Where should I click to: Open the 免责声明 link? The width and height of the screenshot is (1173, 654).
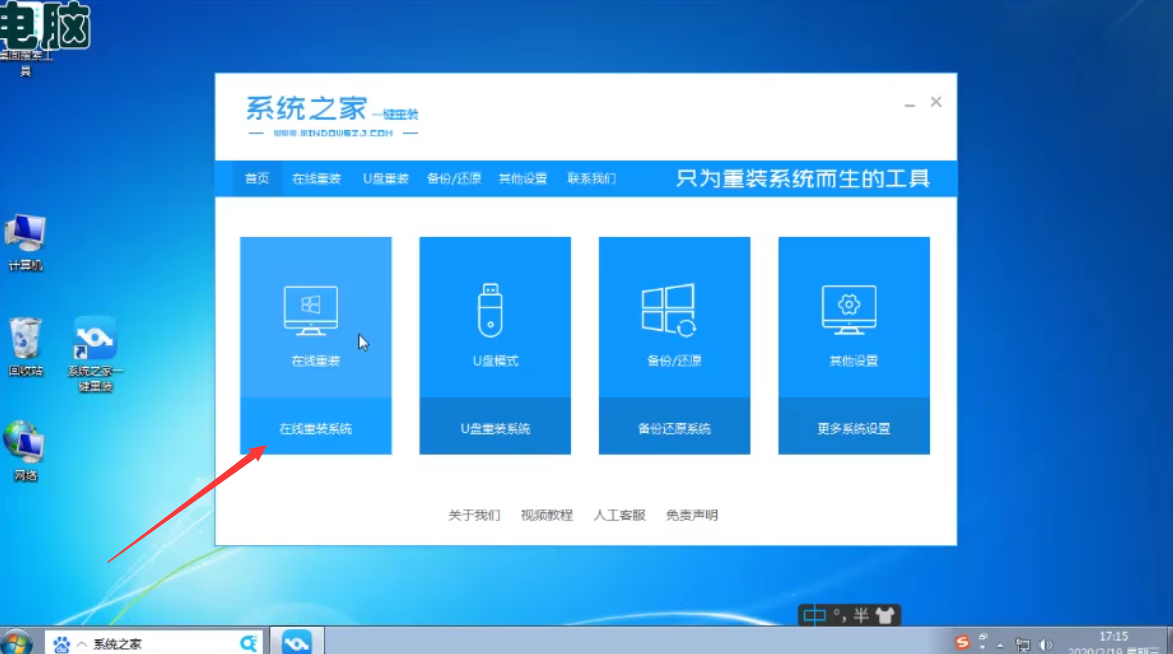tap(691, 515)
